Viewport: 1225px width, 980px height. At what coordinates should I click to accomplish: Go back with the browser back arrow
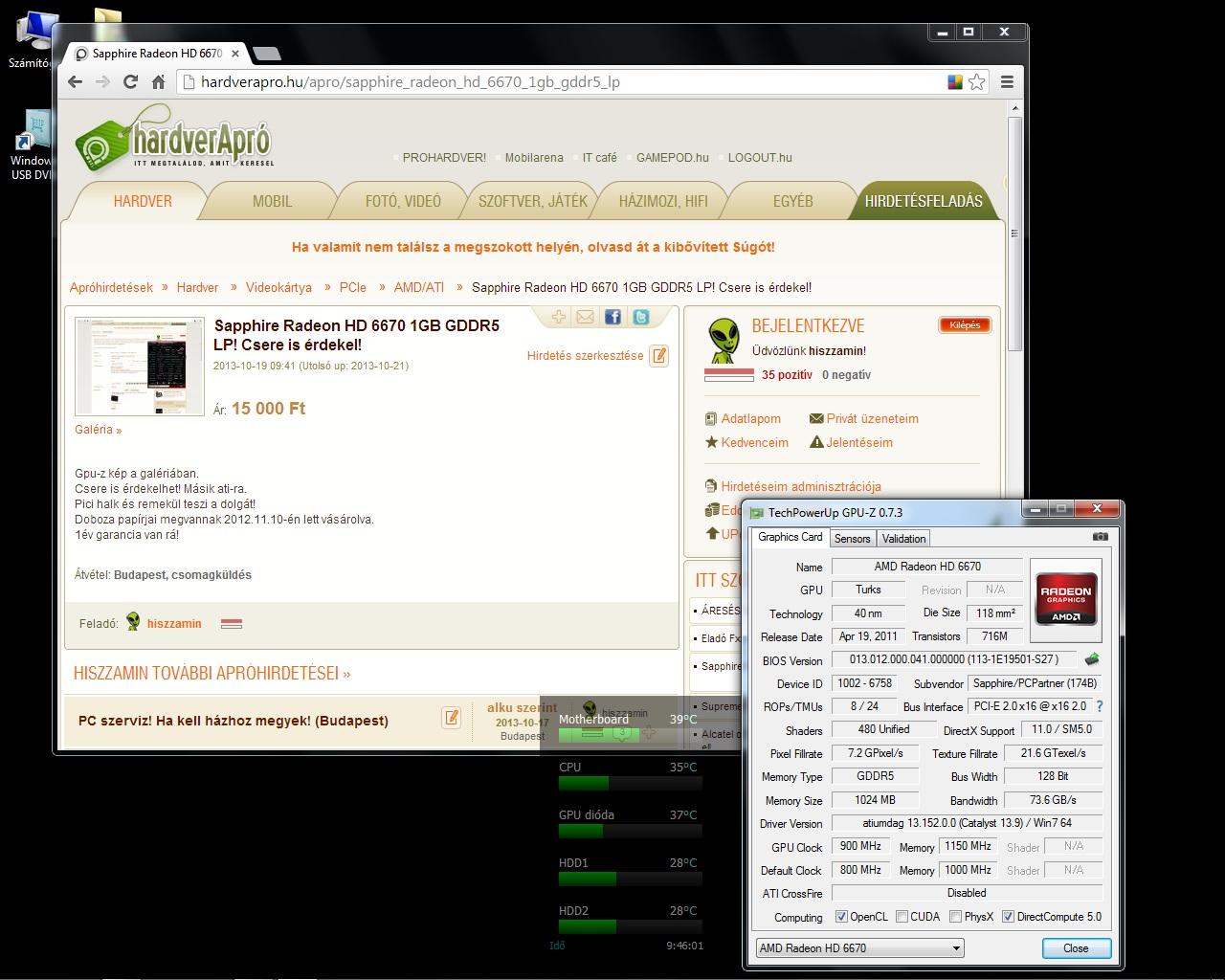point(76,82)
